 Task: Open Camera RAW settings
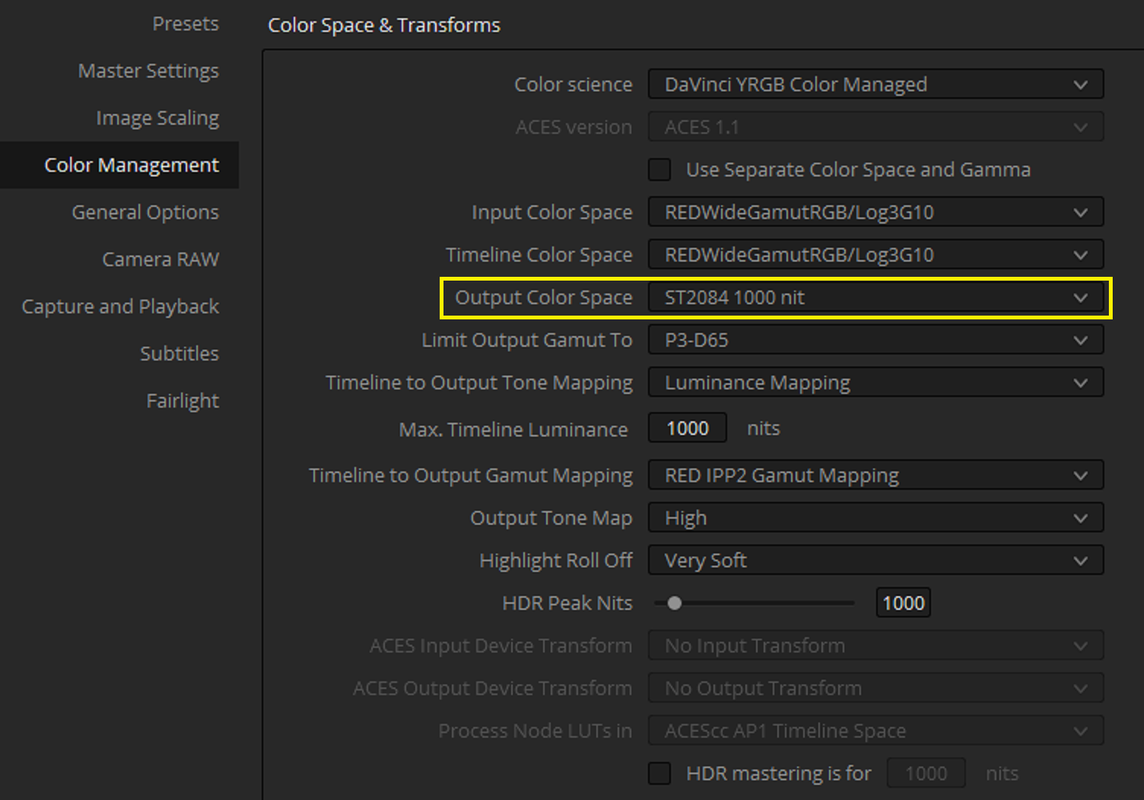coord(161,259)
